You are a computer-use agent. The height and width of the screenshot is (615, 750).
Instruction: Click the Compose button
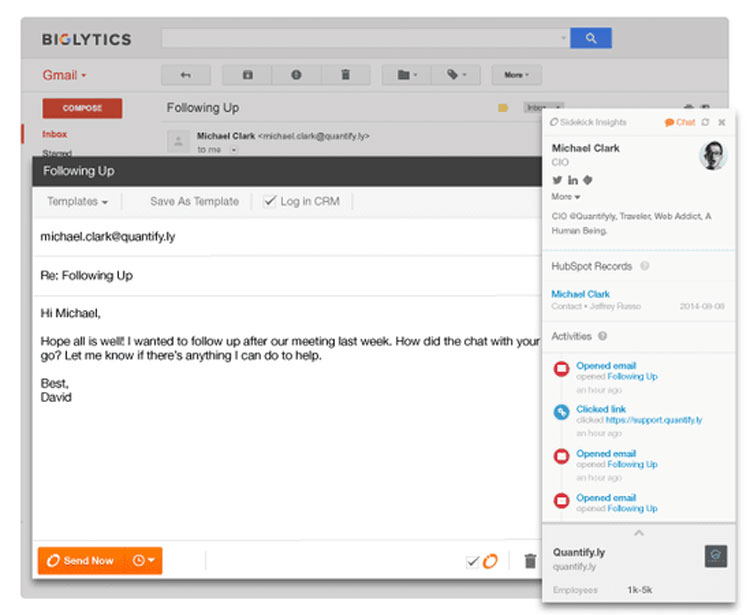[82, 108]
